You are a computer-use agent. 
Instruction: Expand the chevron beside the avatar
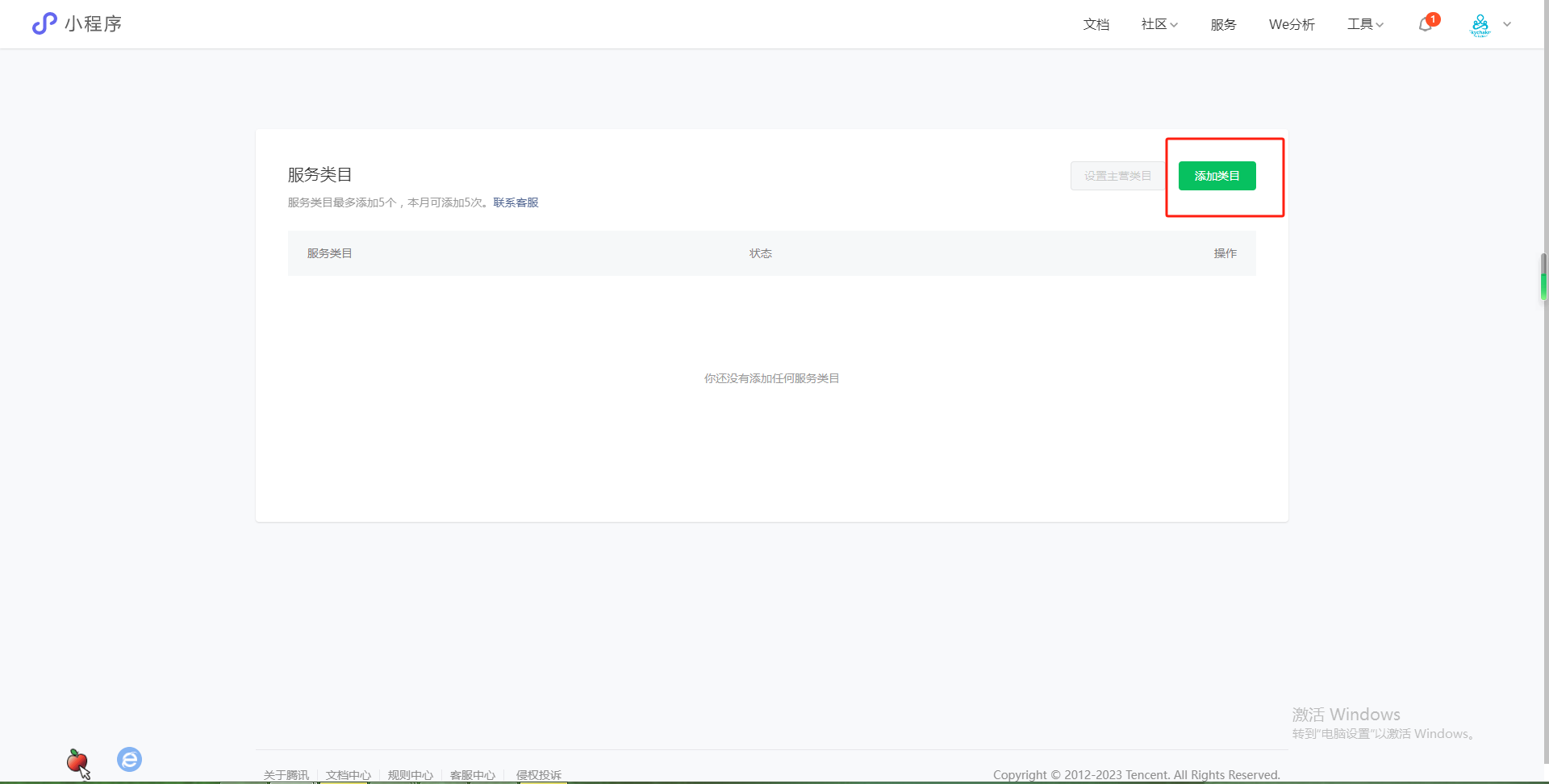[1507, 24]
